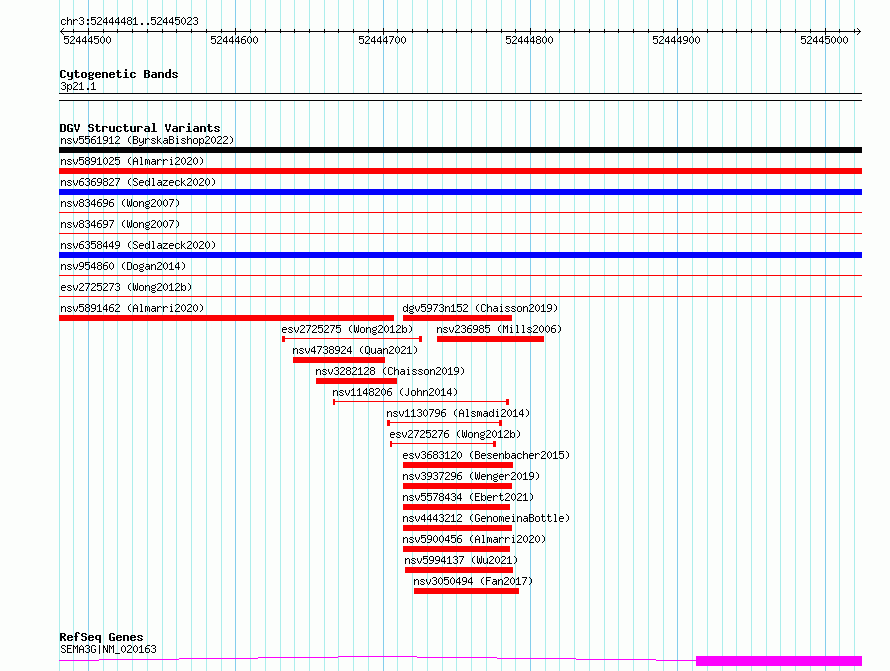
Task: Open nsv3050494 (Fan2017) label
Action: [x=473, y=581]
